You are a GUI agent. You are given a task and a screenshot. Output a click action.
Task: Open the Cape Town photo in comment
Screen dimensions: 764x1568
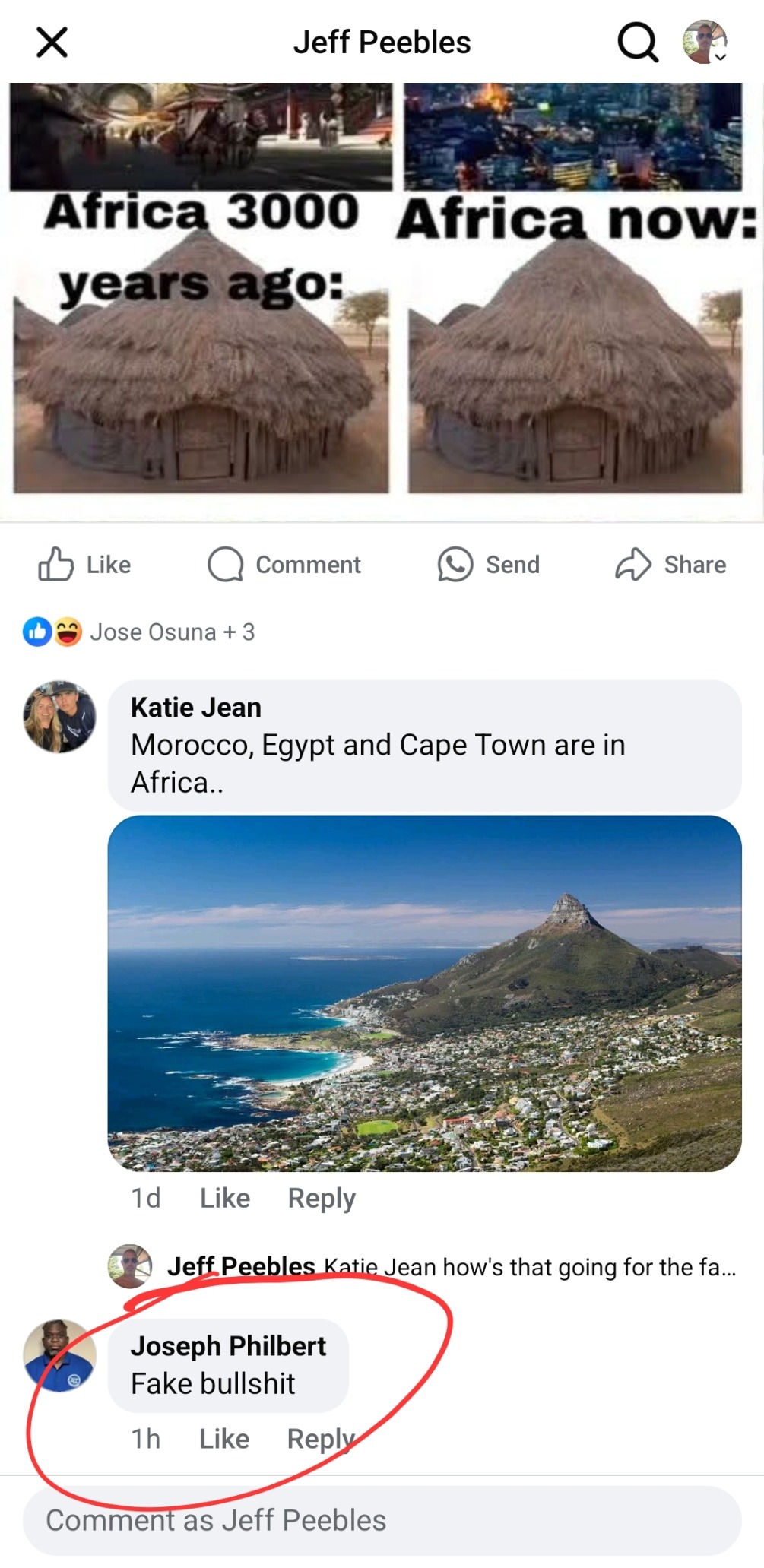click(x=424, y=993)
